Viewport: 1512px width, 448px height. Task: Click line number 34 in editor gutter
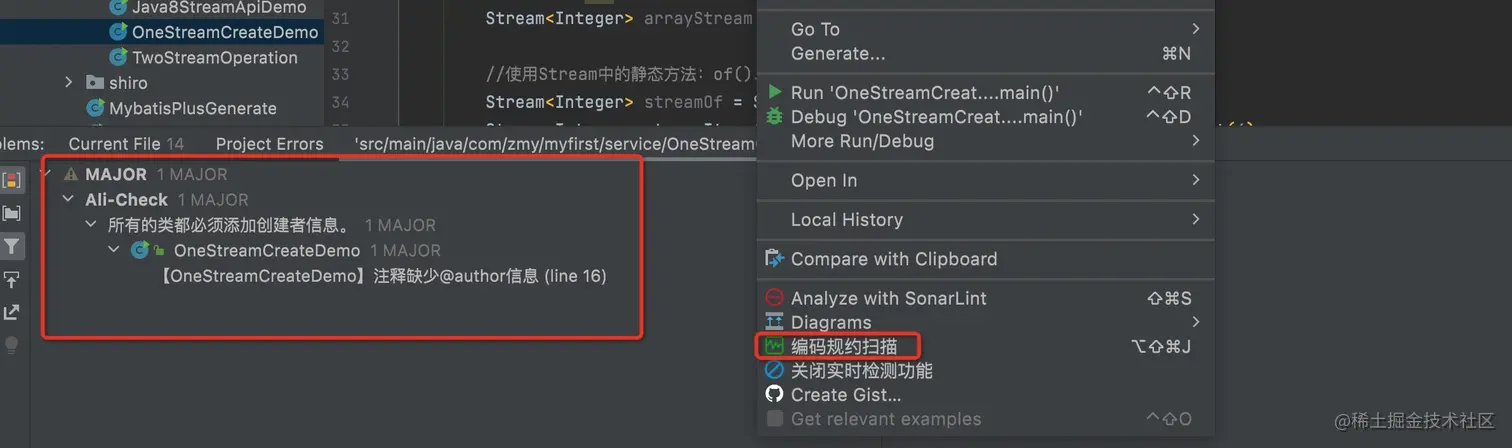340,102
